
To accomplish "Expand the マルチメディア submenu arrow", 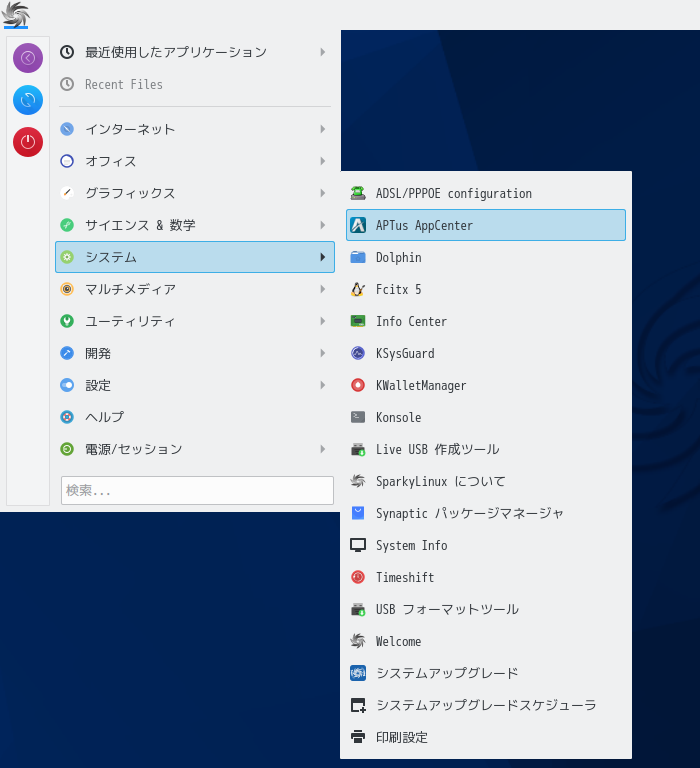I will coord(322,289).
